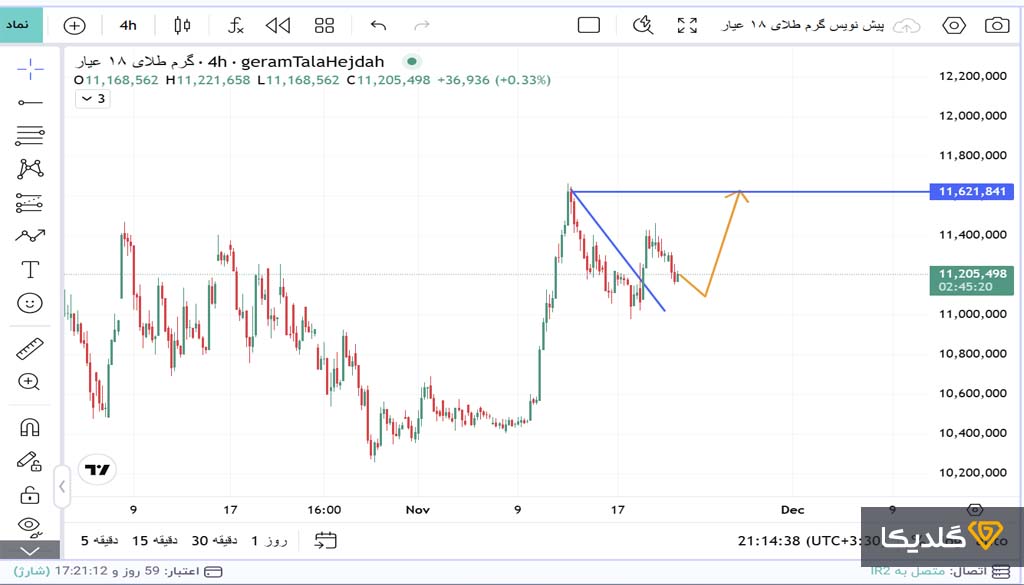Image resolution: width=1024 pixels, height=585 pixels.
Task: Hide all drawings using eye icon
Action: pyautogui.click(x=30, y=525)
